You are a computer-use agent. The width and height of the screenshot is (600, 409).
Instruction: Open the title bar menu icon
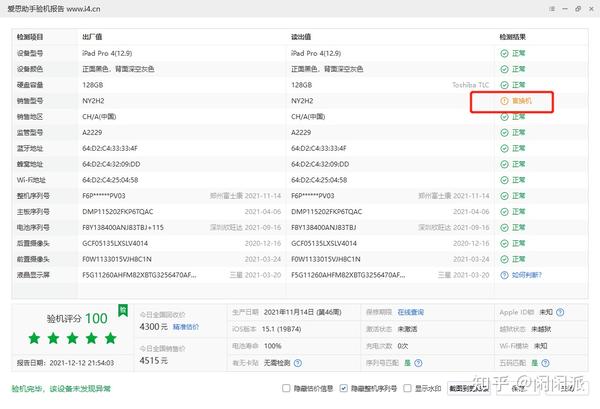click(x=552, y=9)
